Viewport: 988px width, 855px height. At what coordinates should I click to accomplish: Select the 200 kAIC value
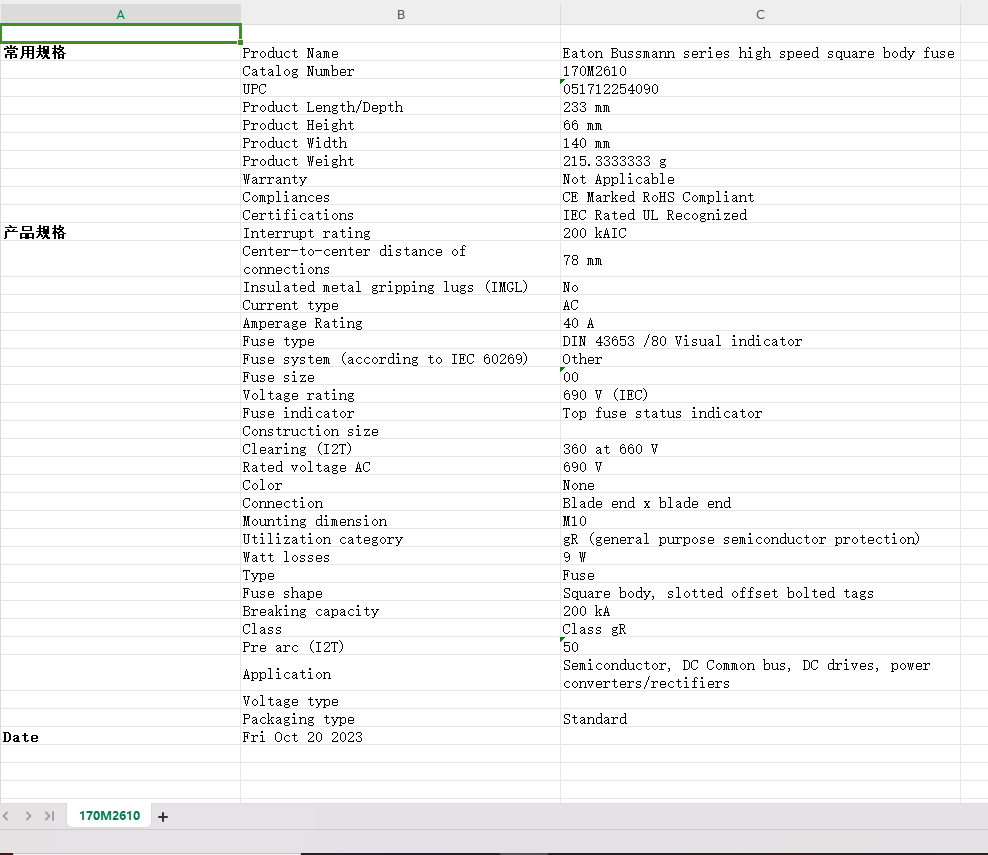click(x=760, y=232)
